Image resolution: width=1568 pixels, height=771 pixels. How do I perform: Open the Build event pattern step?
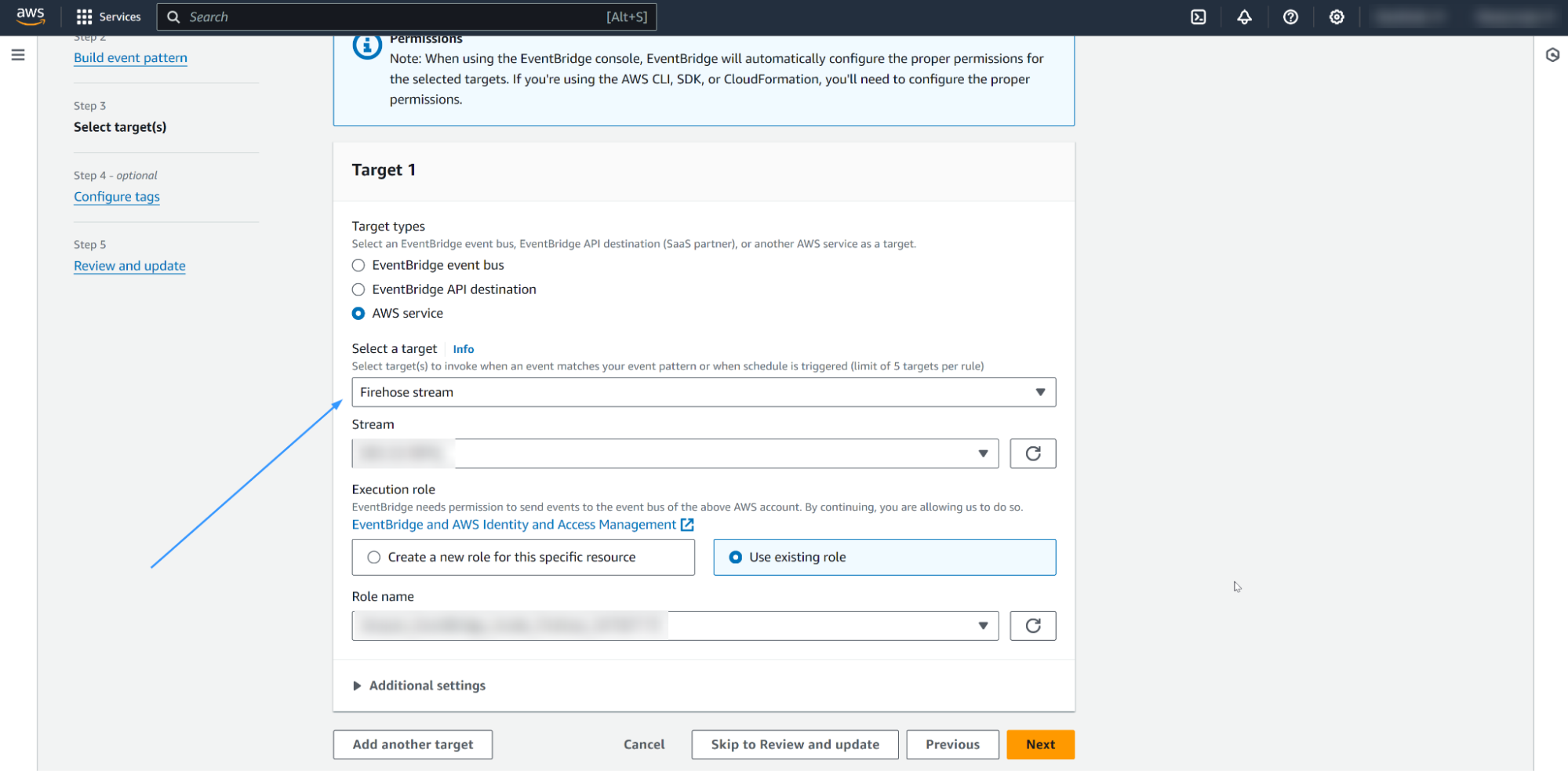pyautogui.click(x=130, y=57)
